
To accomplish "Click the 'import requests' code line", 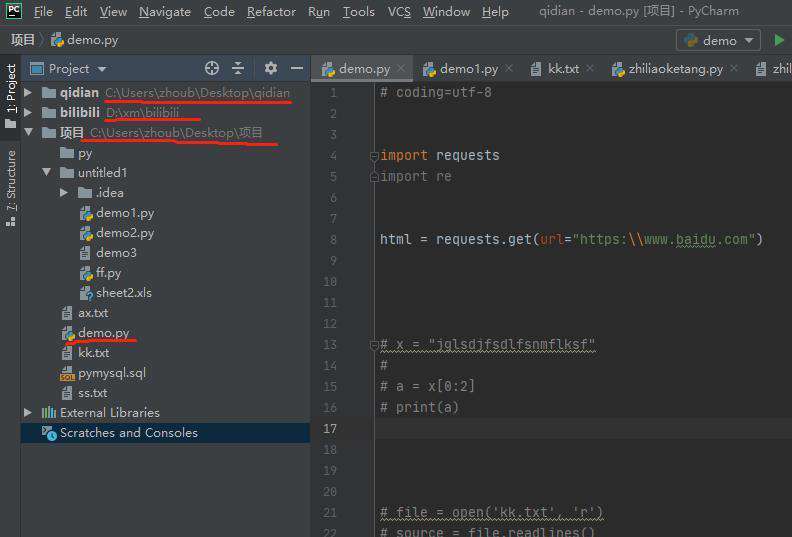I will tap(439, 155).
